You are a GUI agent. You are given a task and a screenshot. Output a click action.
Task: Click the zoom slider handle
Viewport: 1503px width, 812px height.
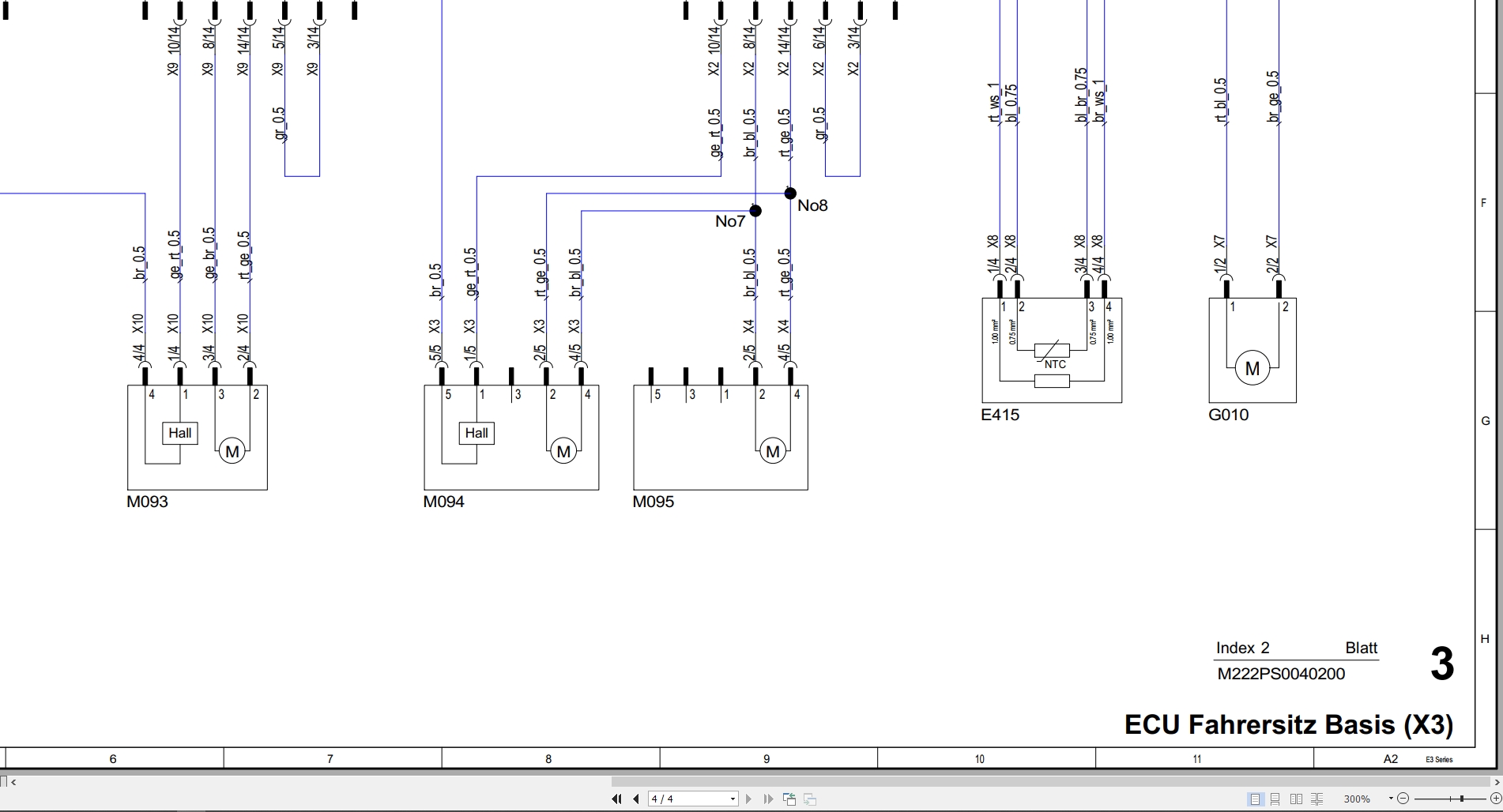1462,799
